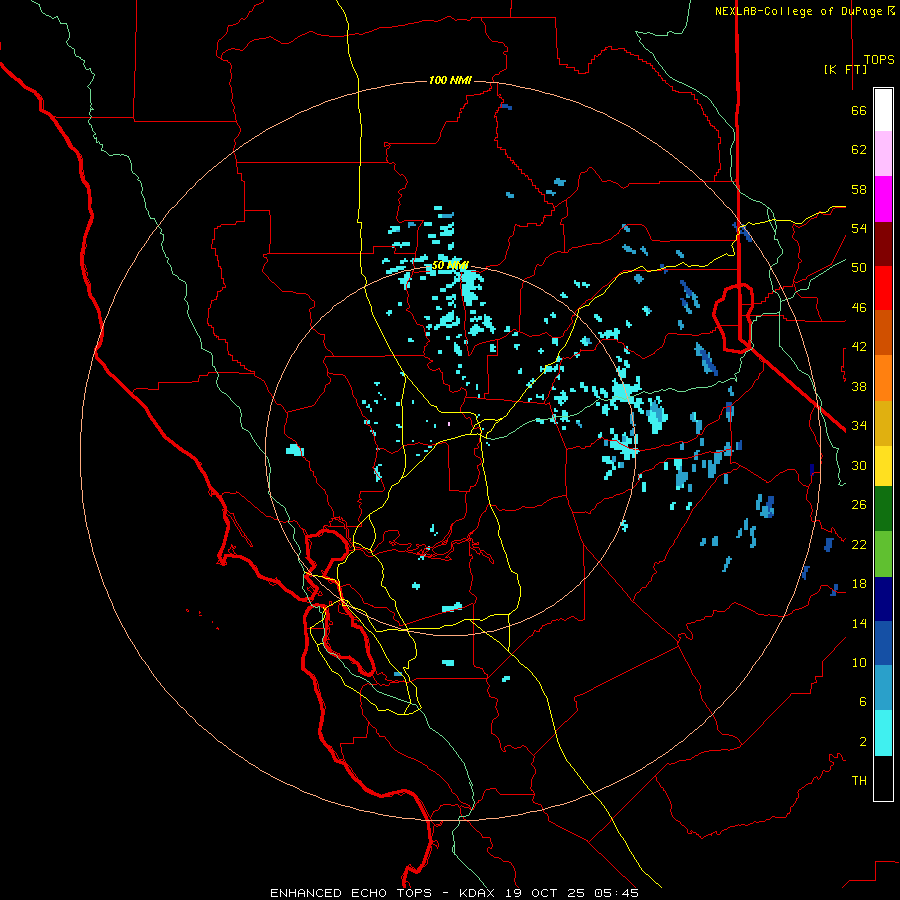Click the '42' legend value

coord(859,347)
